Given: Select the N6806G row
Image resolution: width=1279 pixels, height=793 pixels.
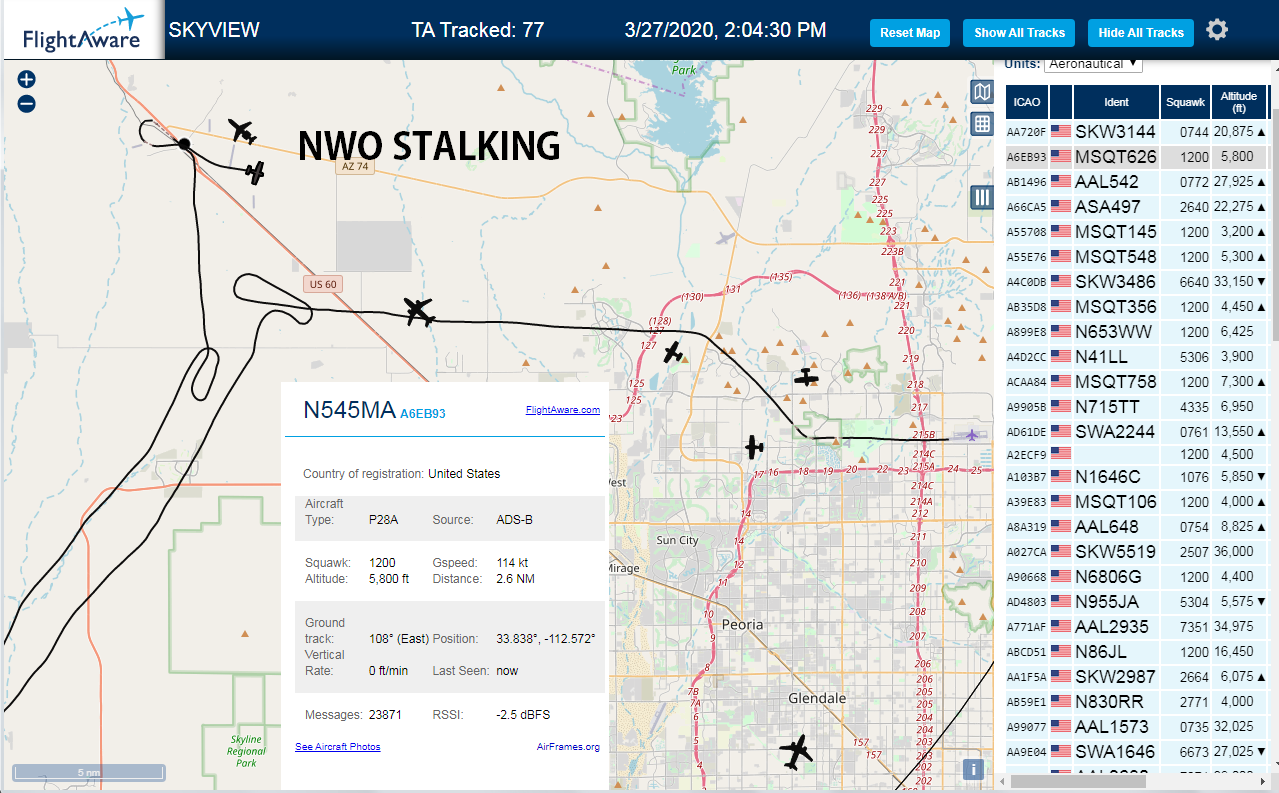Looking at the screenshot, I should tap(1137, 577).
